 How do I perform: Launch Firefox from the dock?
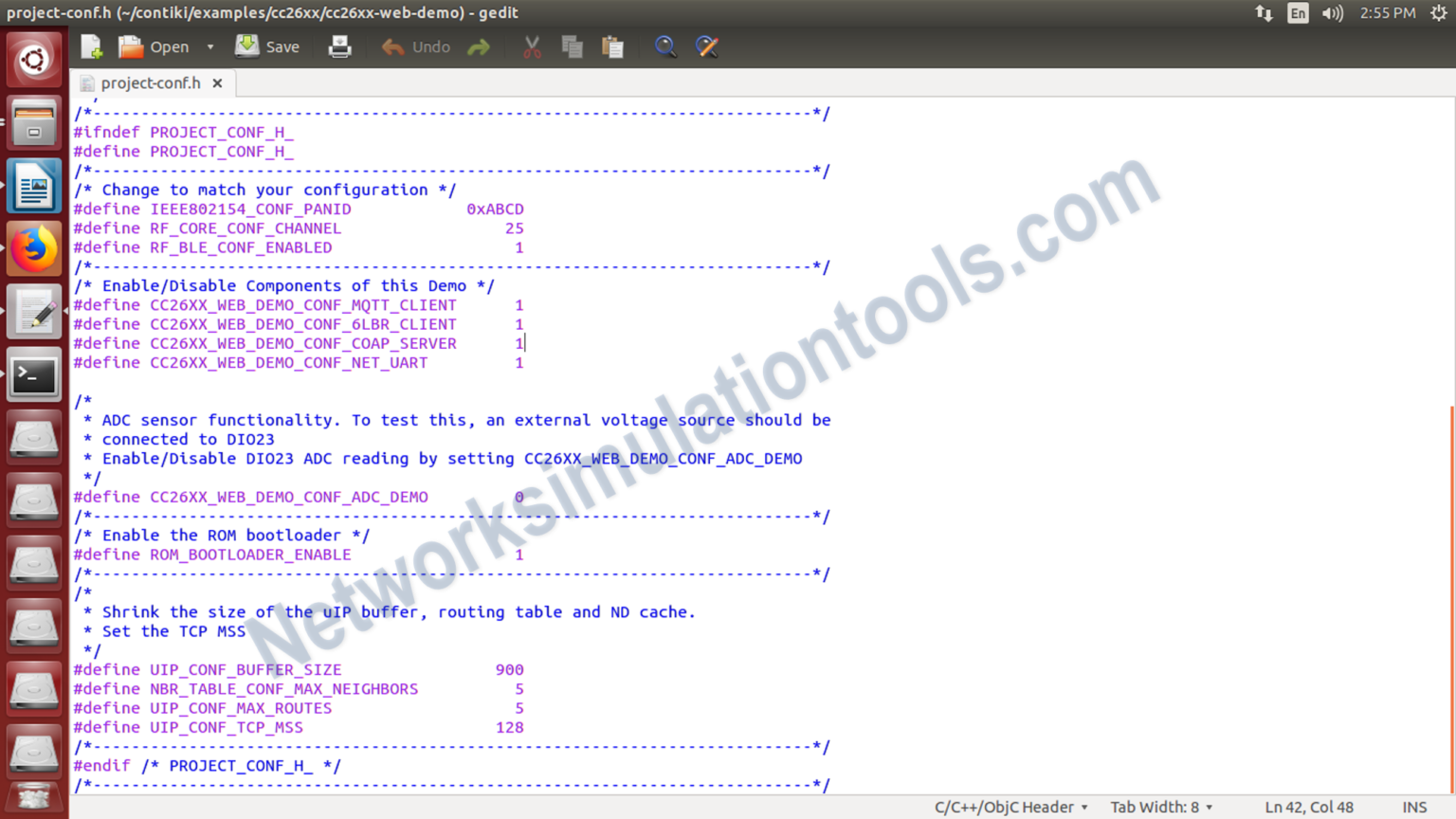click(x=34, y=247)
